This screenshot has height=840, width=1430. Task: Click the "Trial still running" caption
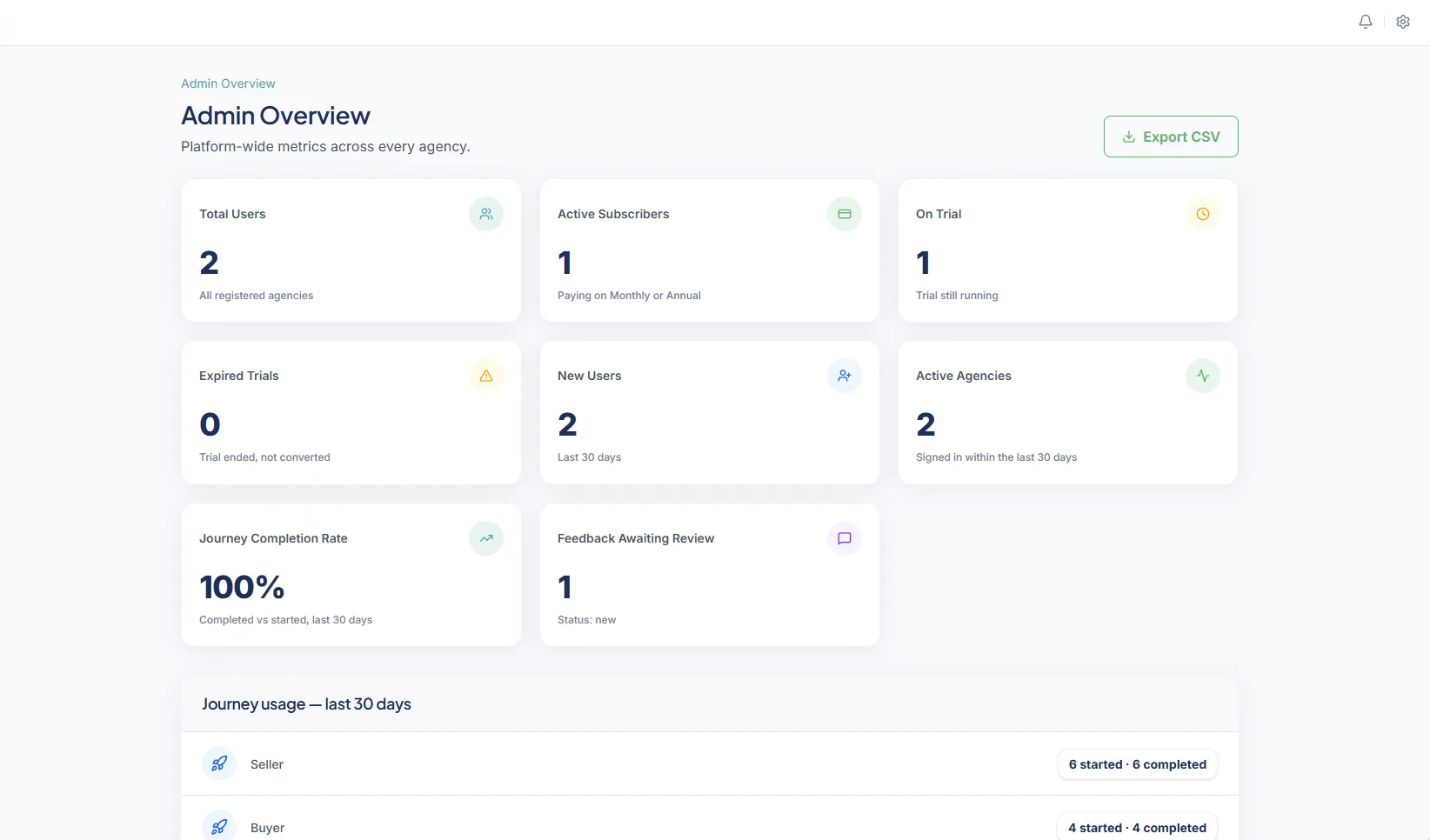pos(957,296)
